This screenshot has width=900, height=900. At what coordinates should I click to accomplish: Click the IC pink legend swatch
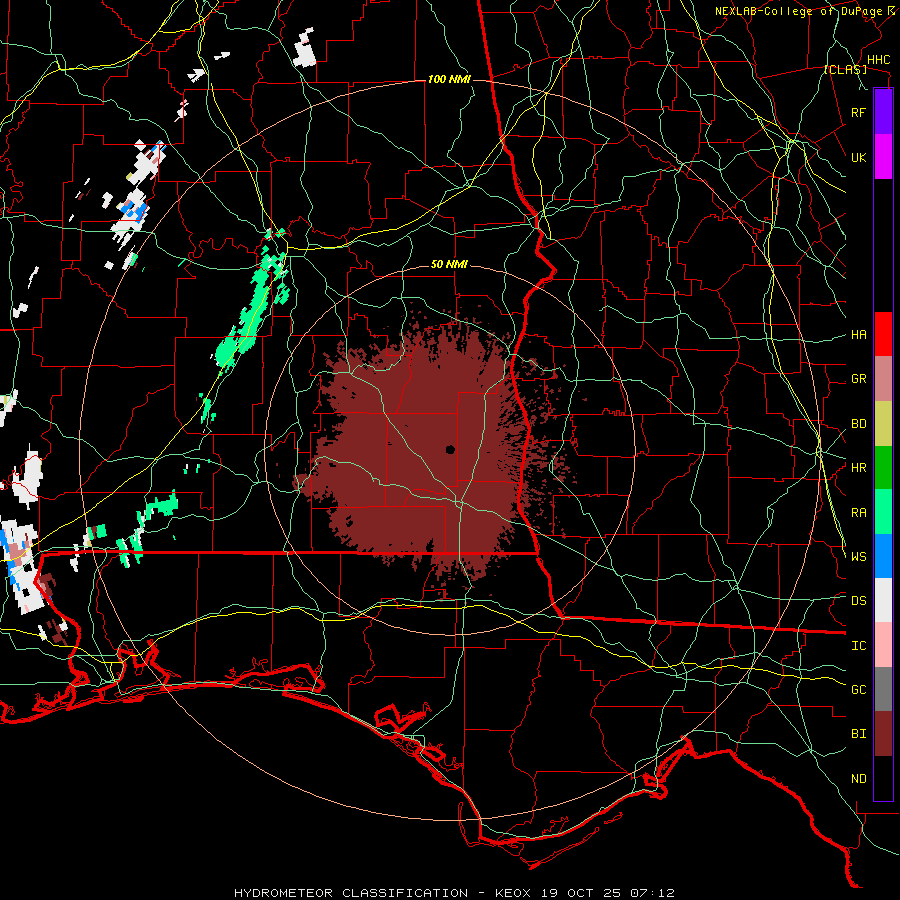click(883, 645)
